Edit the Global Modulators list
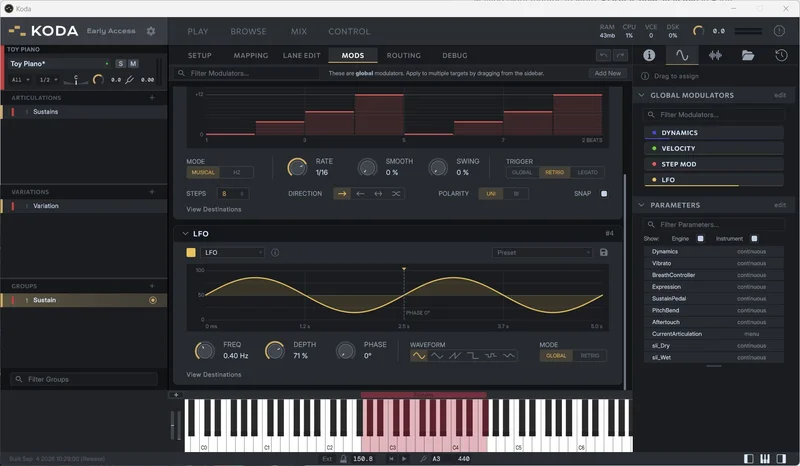This screenshot has width=800, height=466. click(780, 95)
